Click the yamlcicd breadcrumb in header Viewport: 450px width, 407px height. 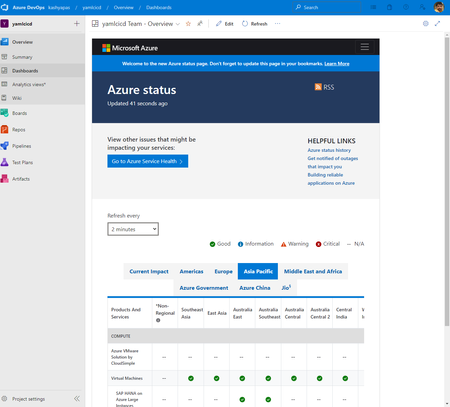(92, 7)
